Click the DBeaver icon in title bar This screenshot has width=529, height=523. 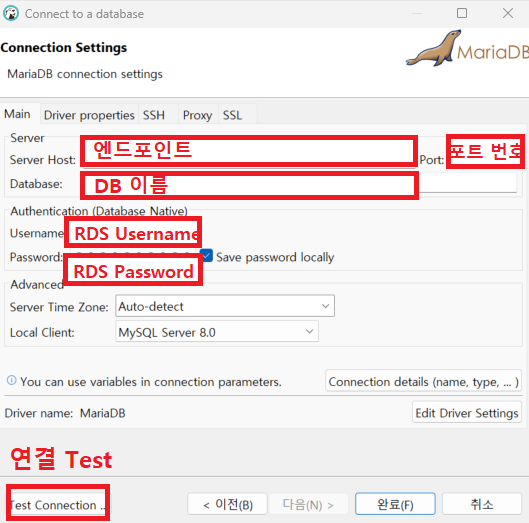point(11,13)
